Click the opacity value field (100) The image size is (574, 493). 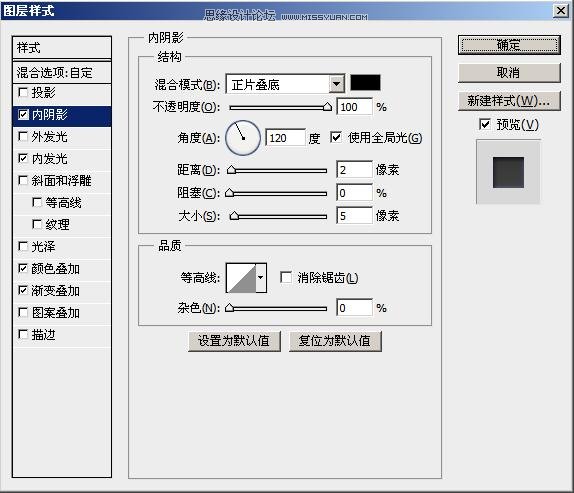tap(354, 107)
